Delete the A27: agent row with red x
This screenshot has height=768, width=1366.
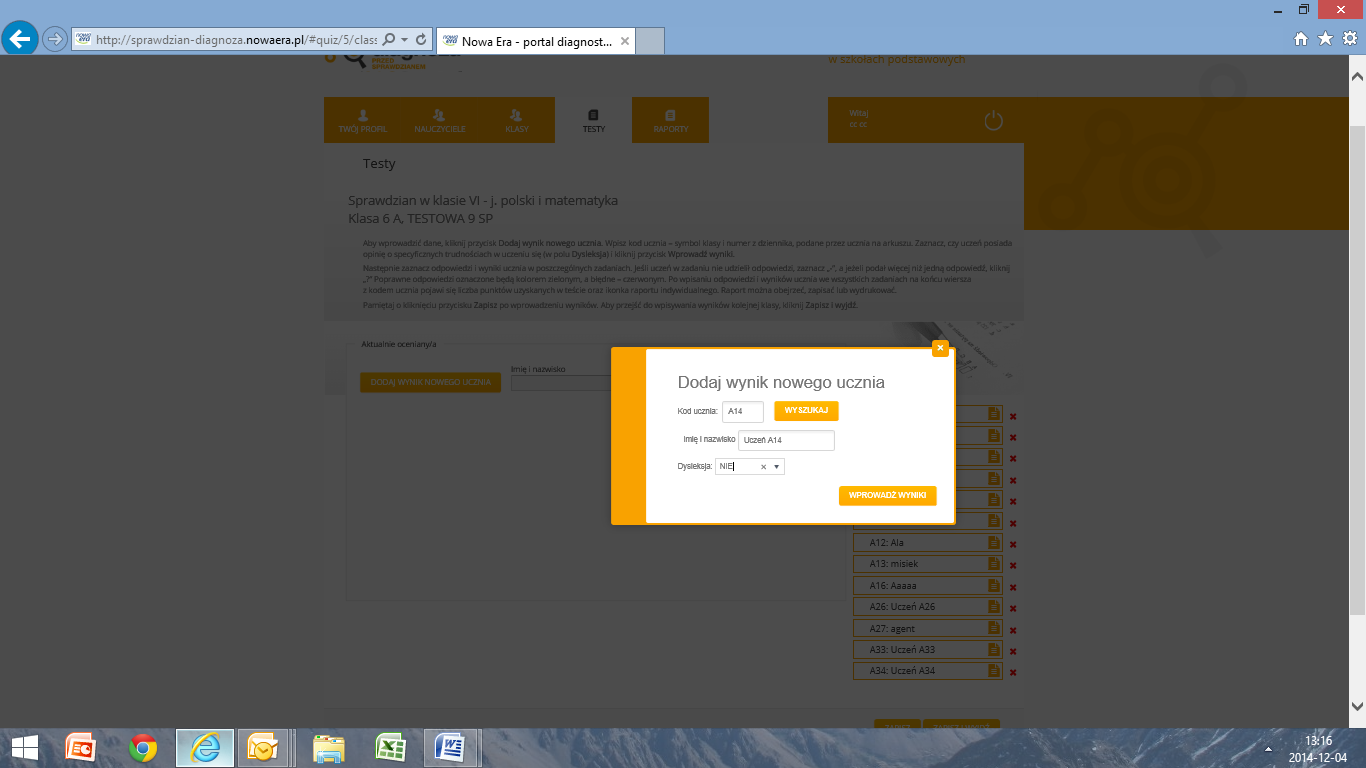pyautogui.click(x=1013, y=630)
